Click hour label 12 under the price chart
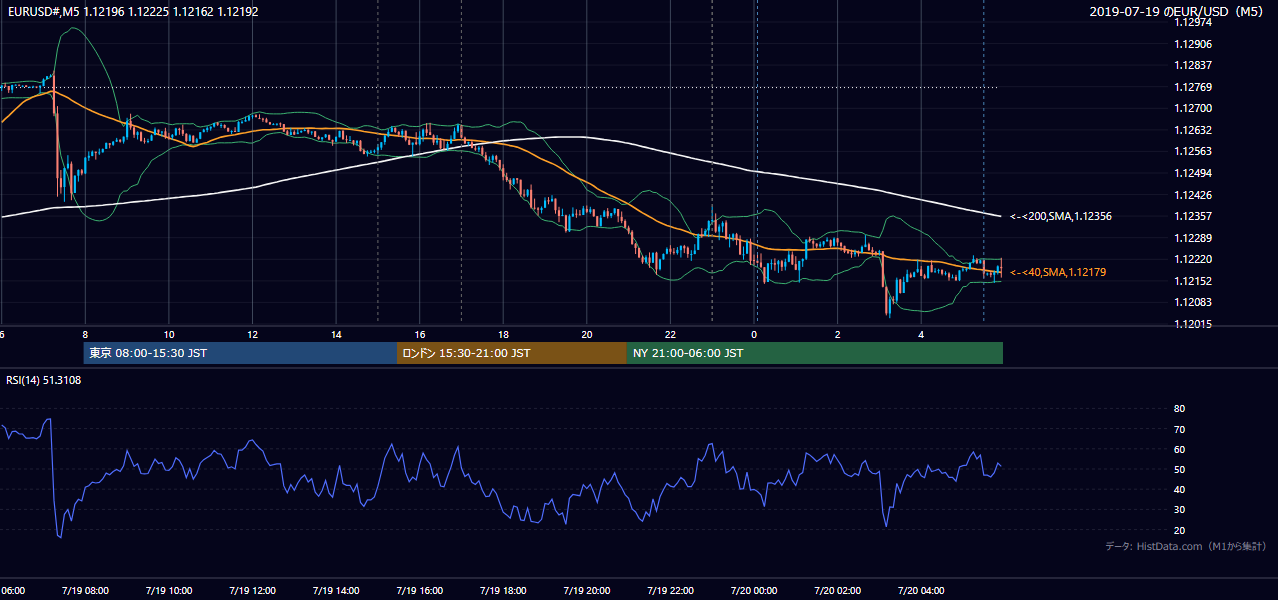Screen dimensions: 1278x600 click(252, 334)
